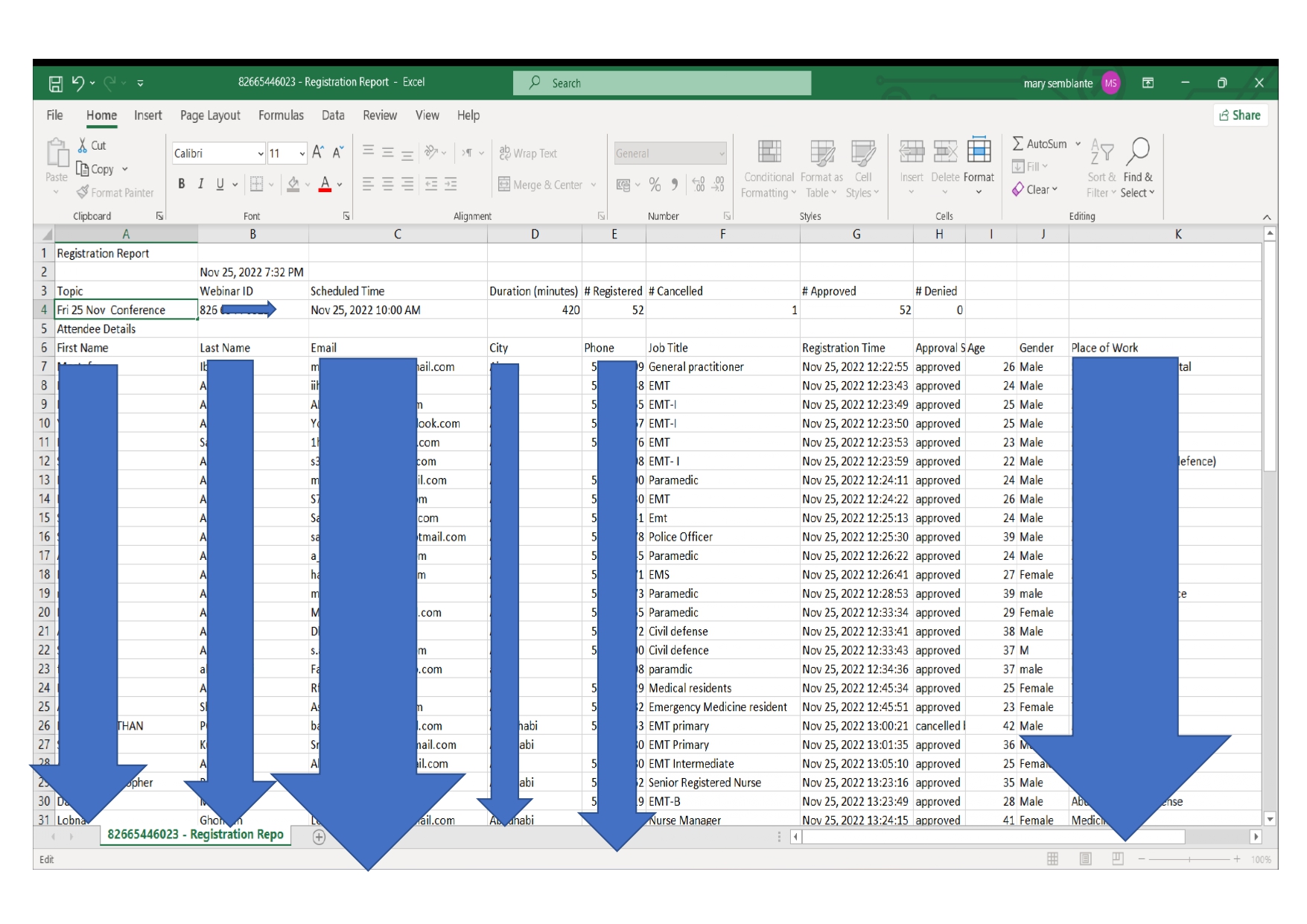Click the Cut scissors icon

pyautogui.click(x=83, y=145)
